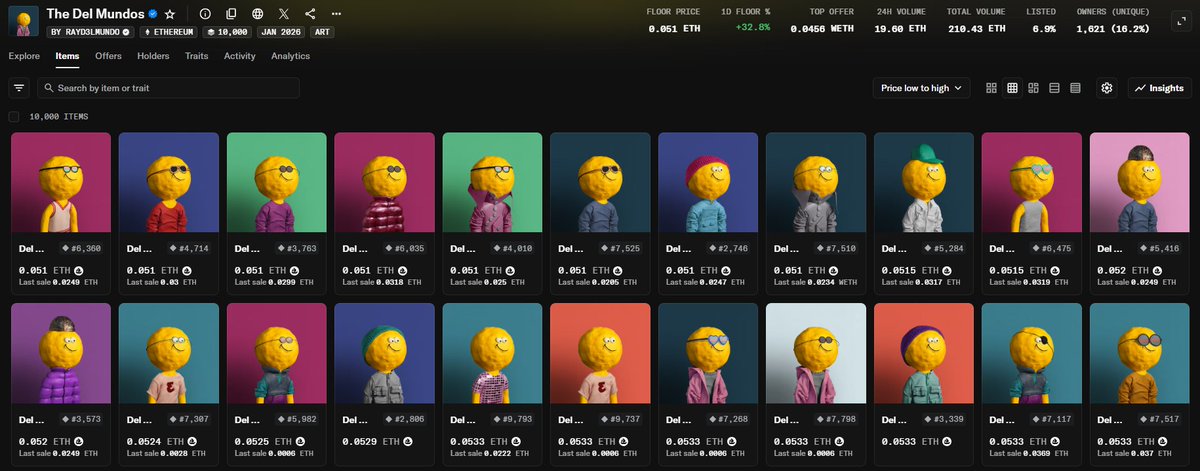This screenshot has height=471, width=1200.
Task: Open the Price low to high dropdown
Action: (x=921, y=88)
